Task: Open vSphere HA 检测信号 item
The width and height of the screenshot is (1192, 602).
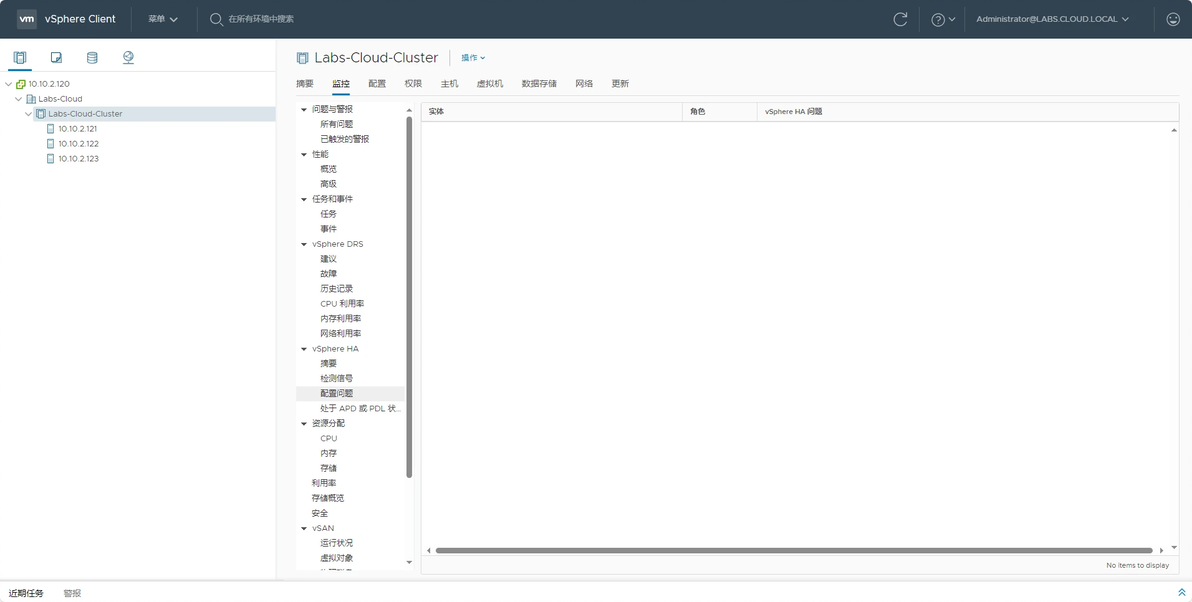Action: (337, 379)
